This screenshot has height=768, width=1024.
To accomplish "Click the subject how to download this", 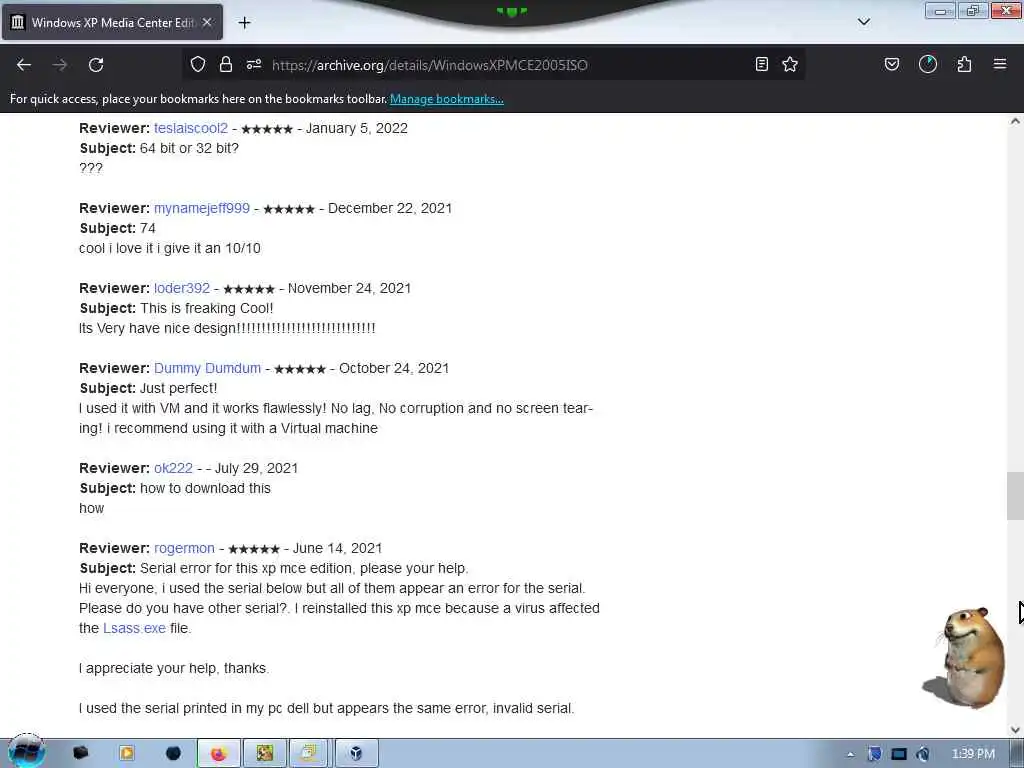I will pos(205,488).
